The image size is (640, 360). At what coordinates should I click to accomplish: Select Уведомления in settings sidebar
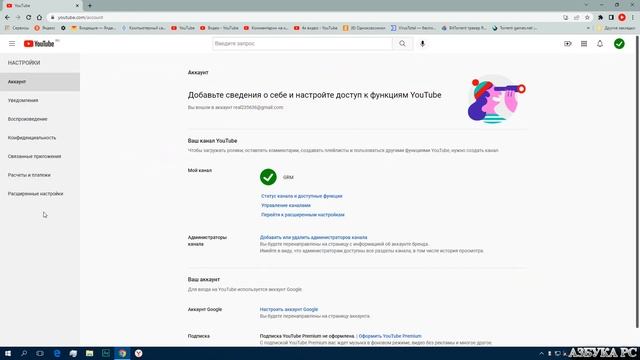click(x=40, y=100)
